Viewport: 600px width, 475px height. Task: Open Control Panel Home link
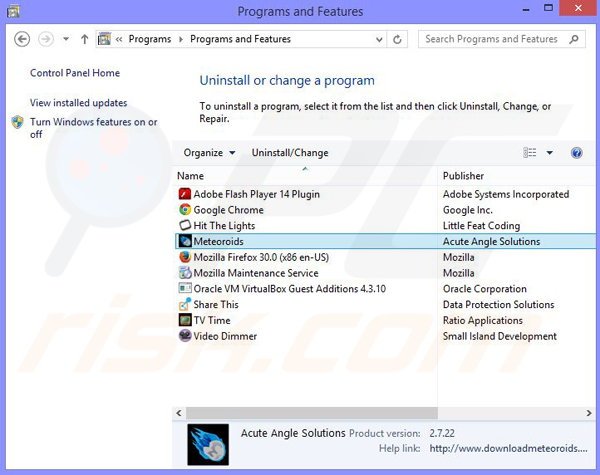coord(75,73)
